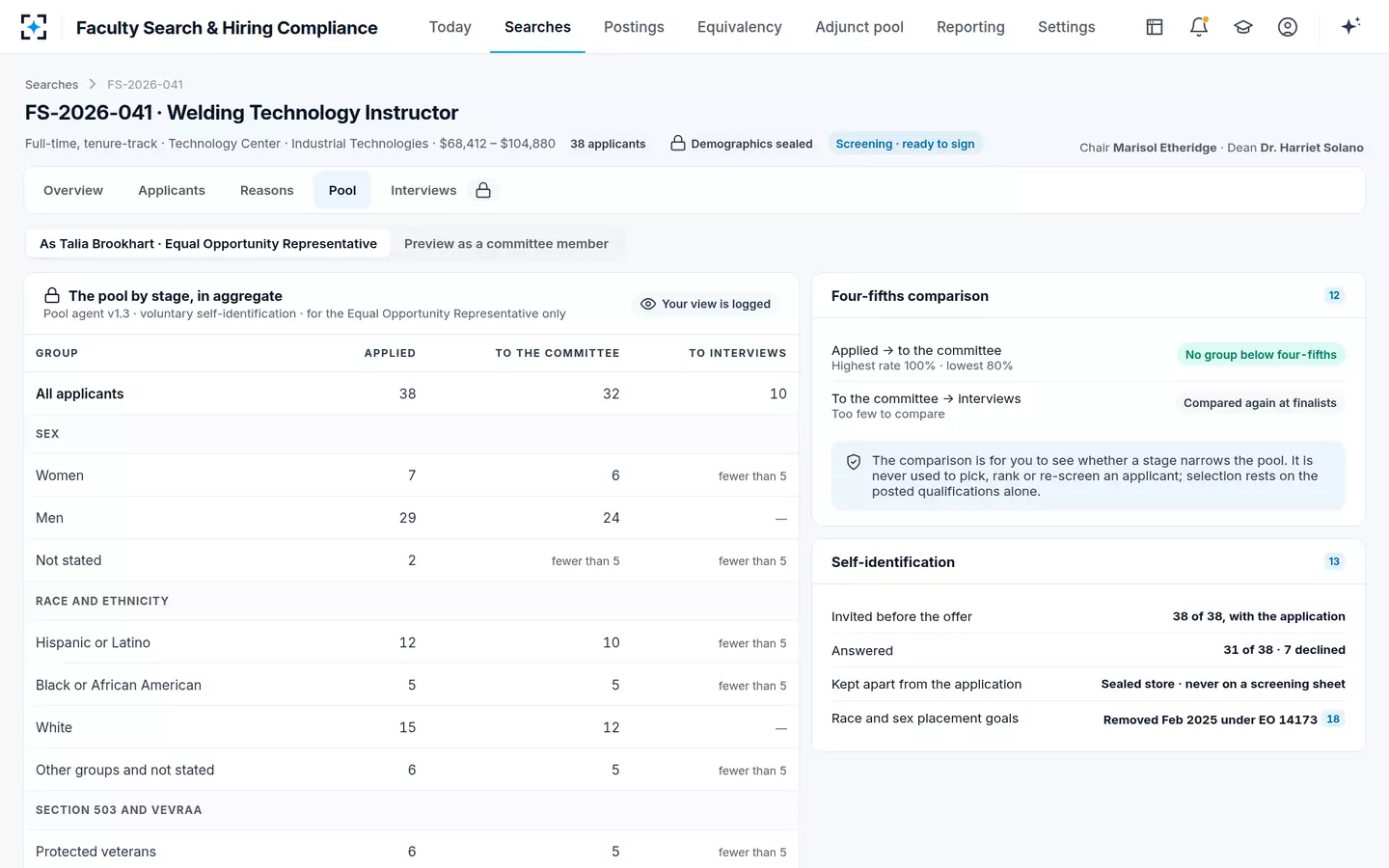Click Compared again at finalists badge
1389x868 pixels.
point(1260,403)
